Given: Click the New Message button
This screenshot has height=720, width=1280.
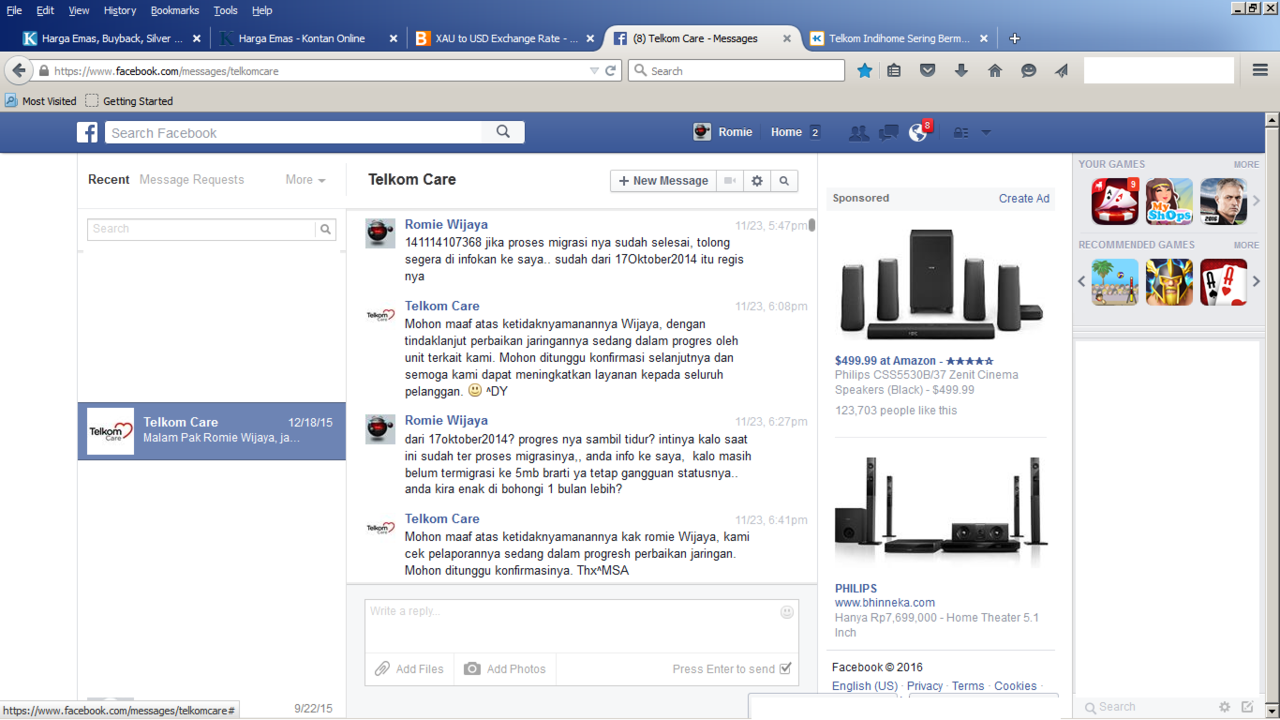Looking at the screenshot, I should click(x=663, y=181).
